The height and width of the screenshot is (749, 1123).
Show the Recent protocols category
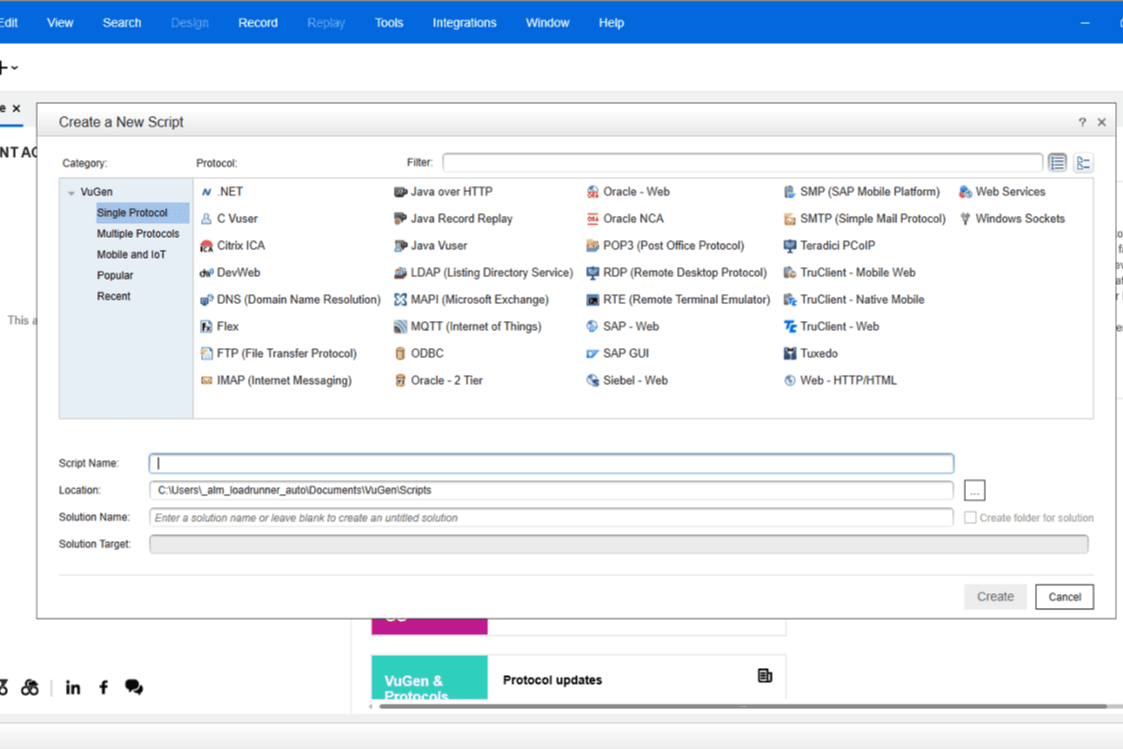pos(114,296)
